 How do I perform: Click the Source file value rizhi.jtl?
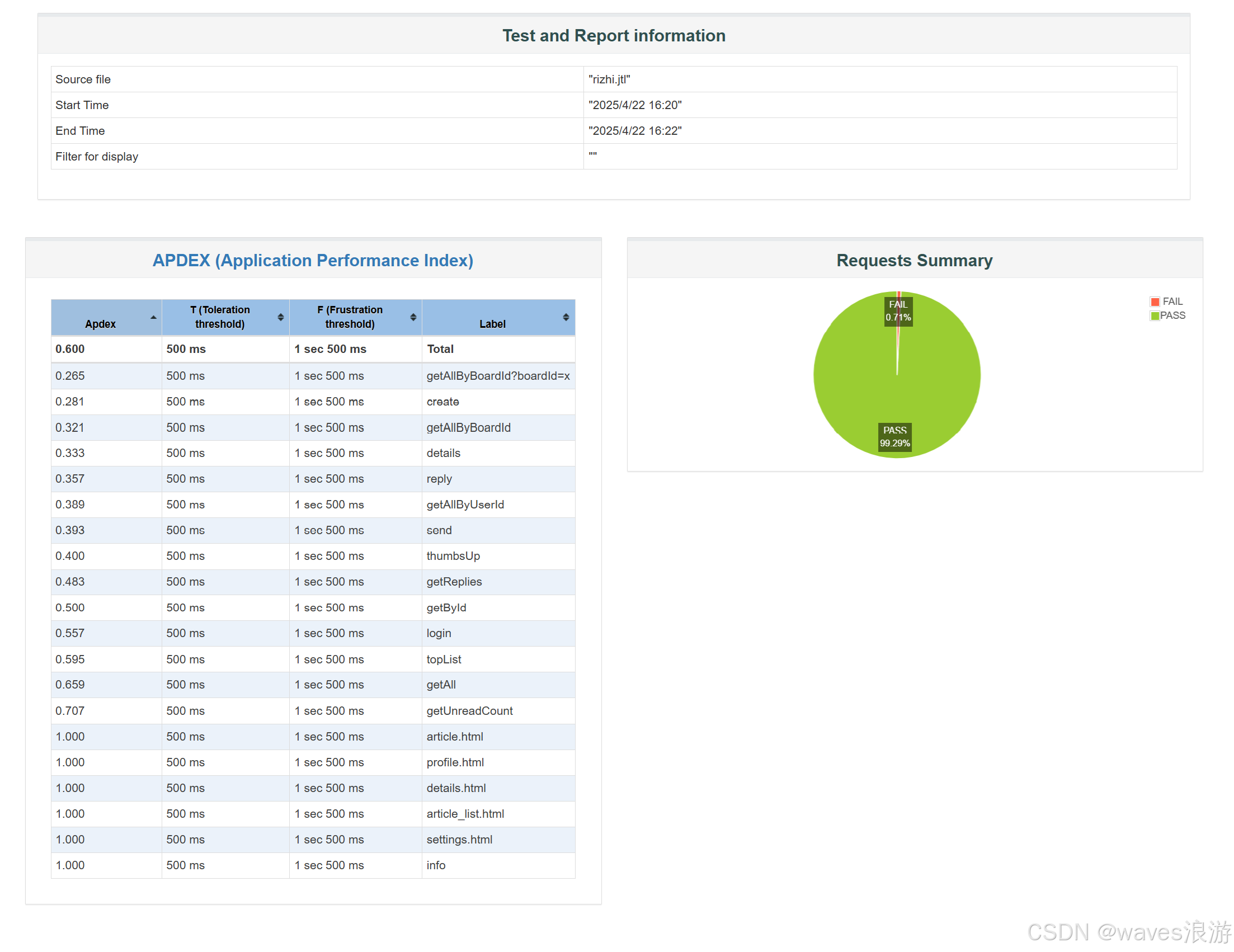[x=609, y=79]
